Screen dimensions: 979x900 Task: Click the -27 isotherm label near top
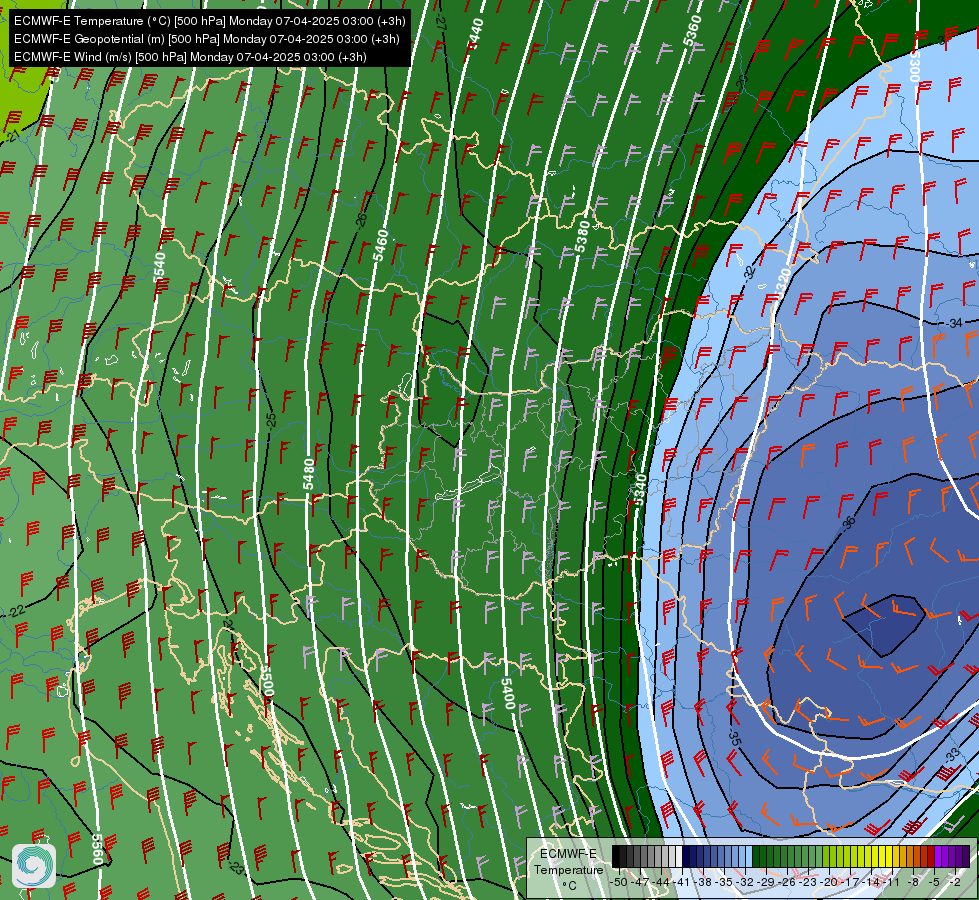441,23
